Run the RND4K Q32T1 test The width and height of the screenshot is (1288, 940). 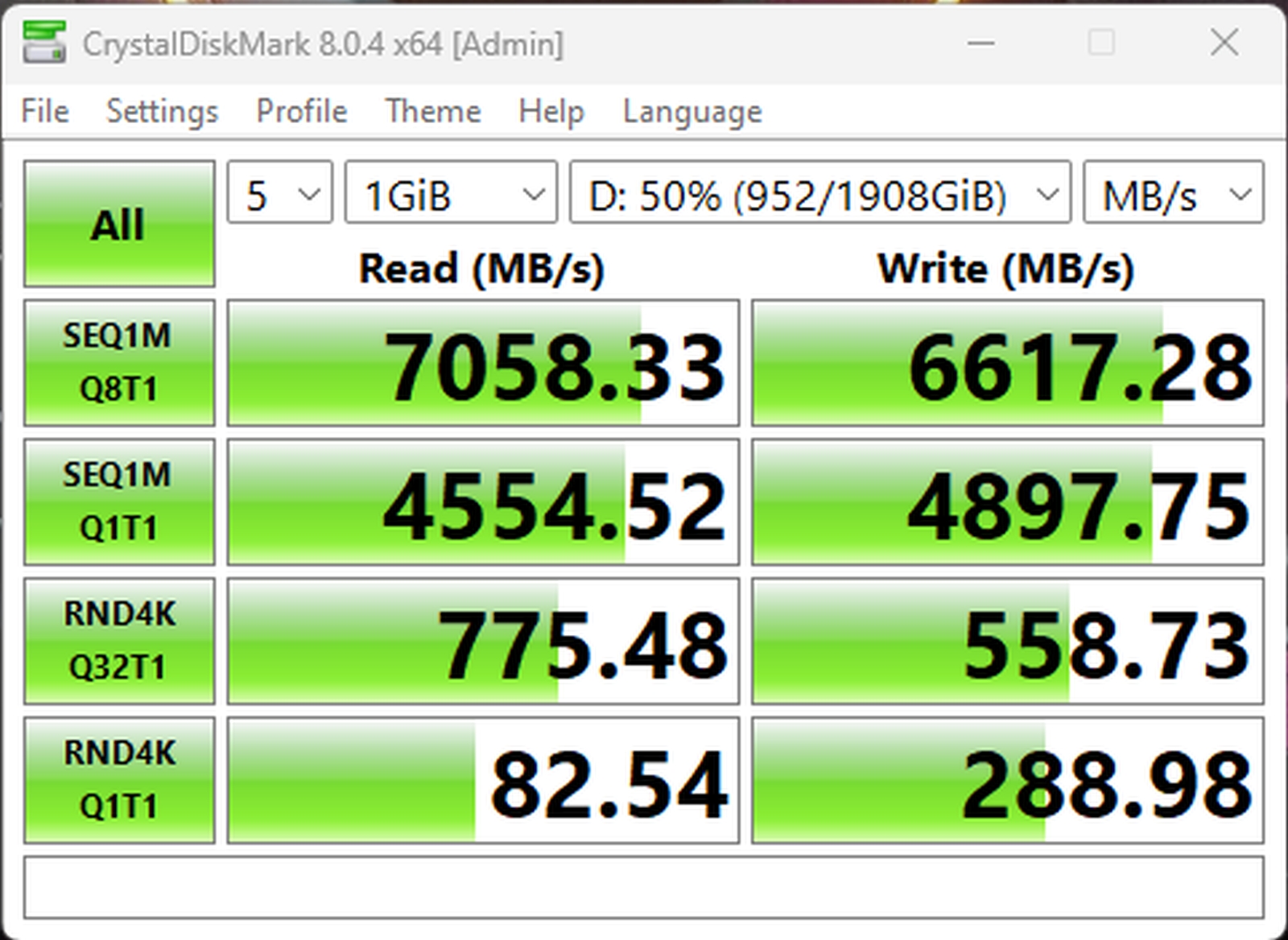[119, 641]
